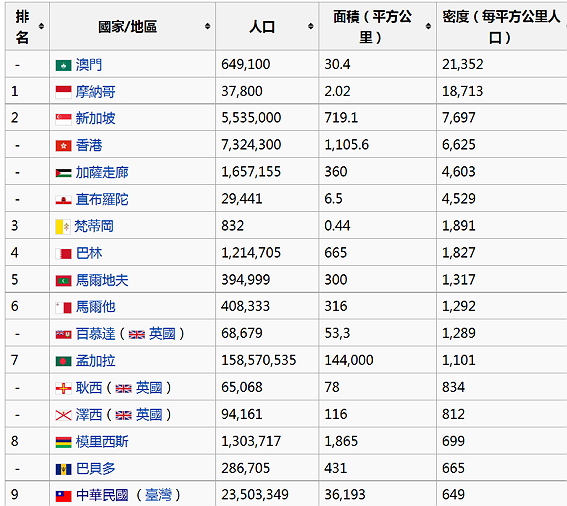Open the 梵蒂岡 link
Viewport: 567px width, 506px height.
tap(94, 226)
